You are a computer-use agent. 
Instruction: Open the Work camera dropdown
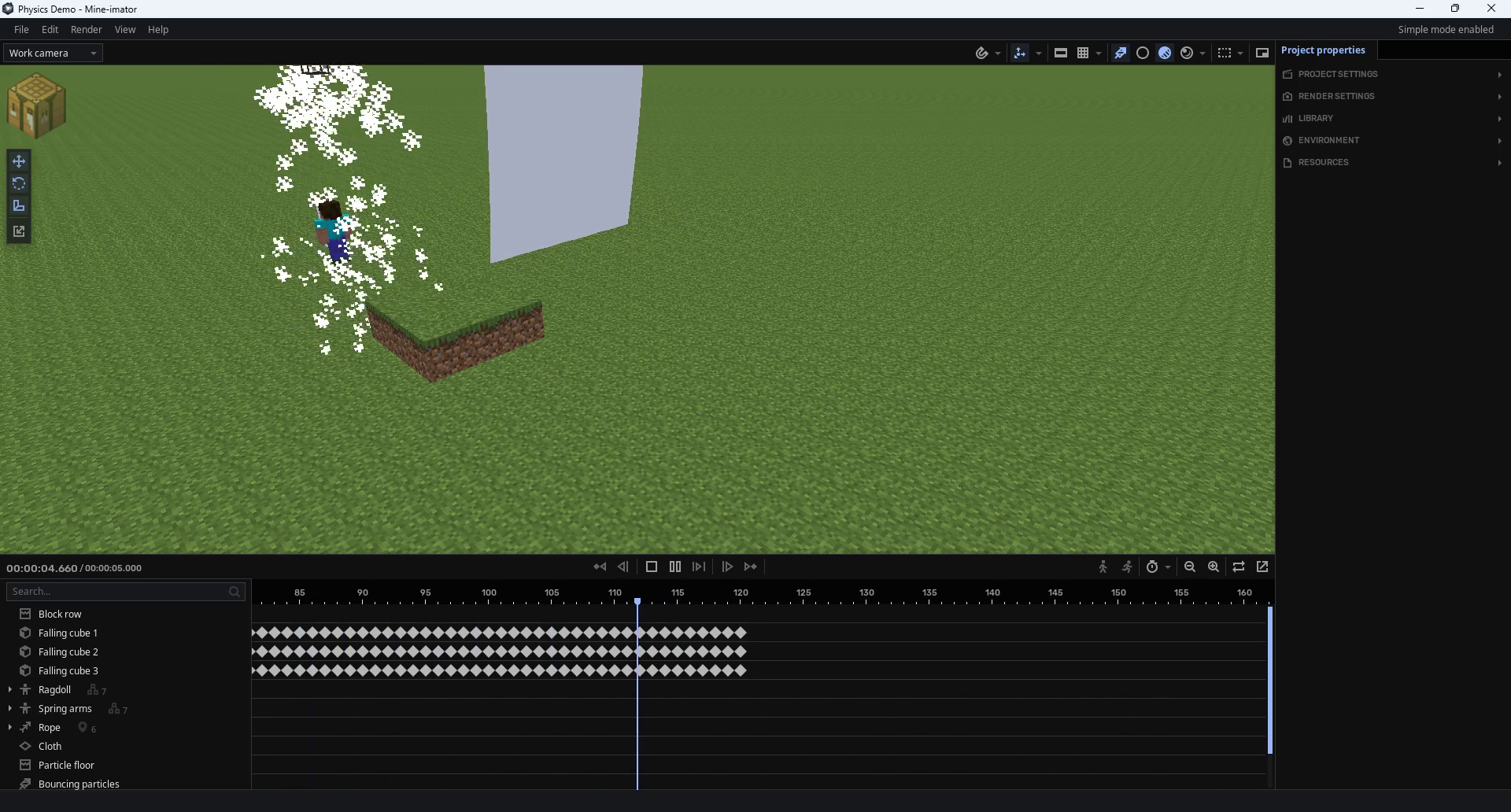pyautogui.click(x=53, y=53)
